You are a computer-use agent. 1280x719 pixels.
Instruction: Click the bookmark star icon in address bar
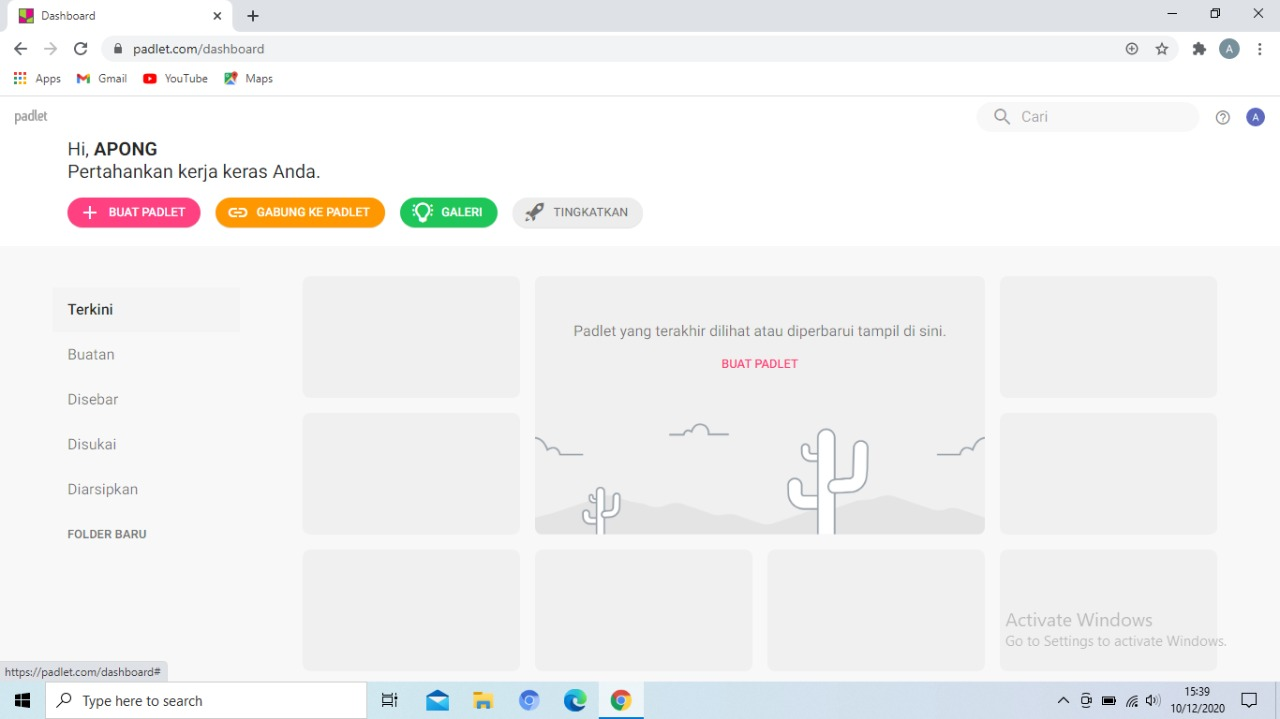pyautogui.click(x=1161, y=49)
